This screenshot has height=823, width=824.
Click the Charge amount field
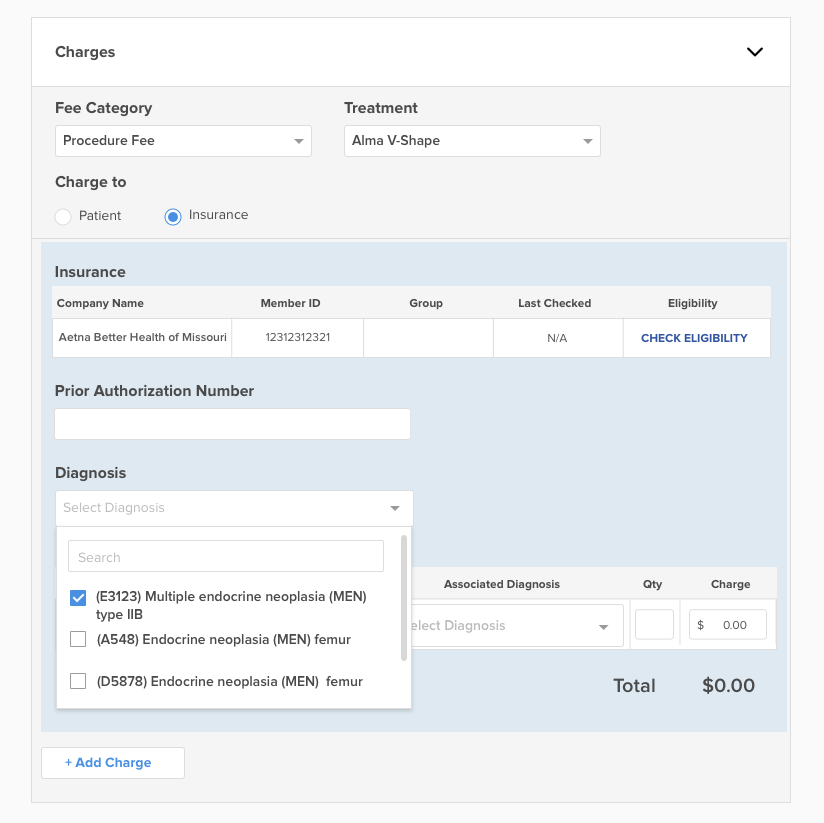tap(728, 624)
